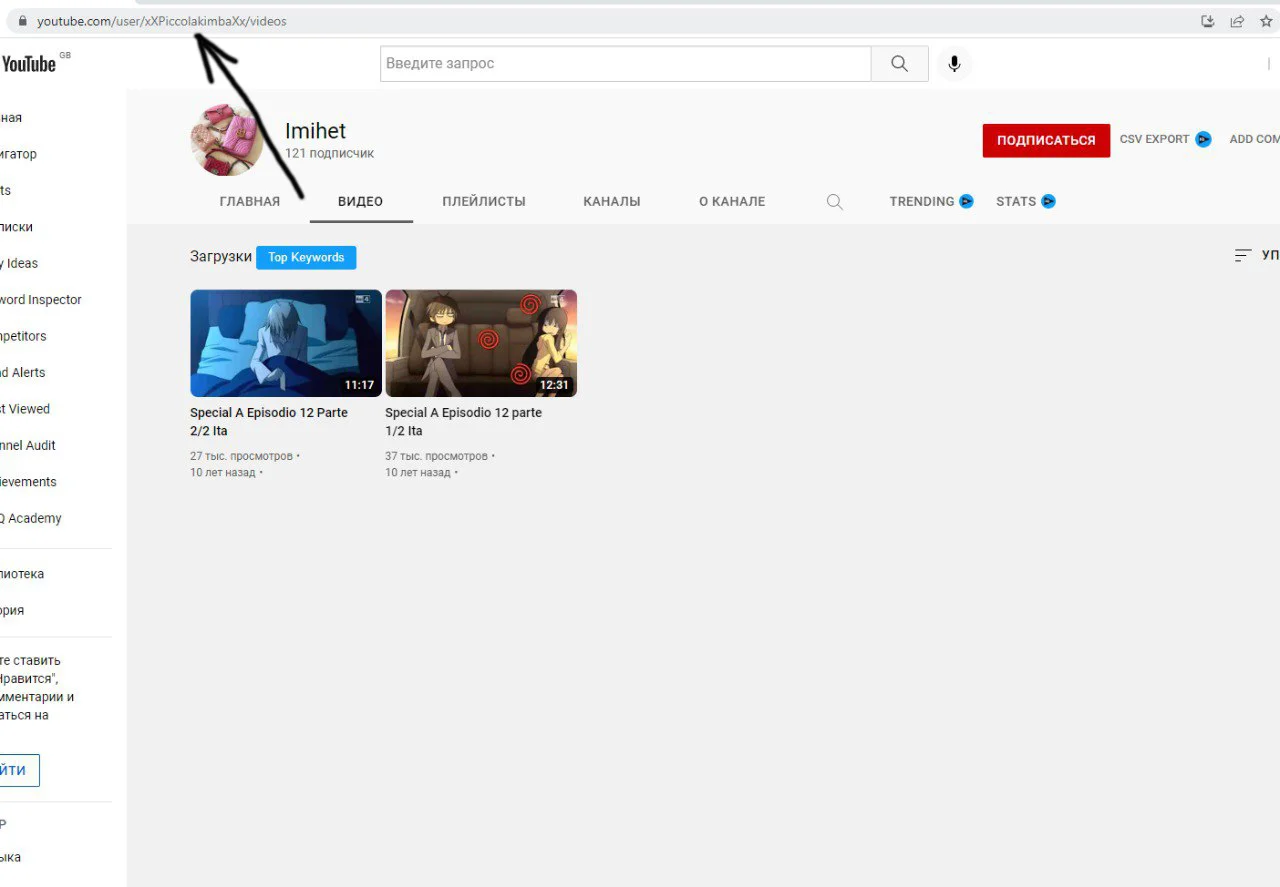Switch to the ГЛАВНАЯ tab

point(250,202)
